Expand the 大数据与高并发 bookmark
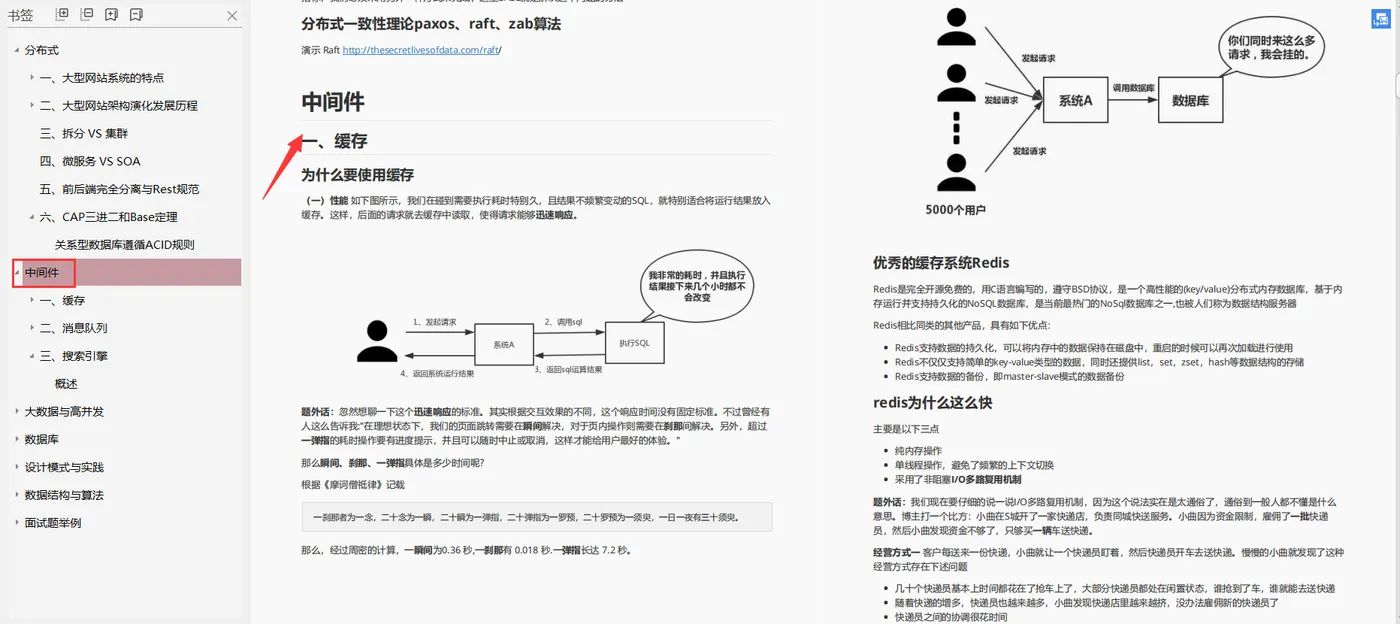Image resolution: width=1400 pixels, height=624 pixels. (x=16, y=411)
